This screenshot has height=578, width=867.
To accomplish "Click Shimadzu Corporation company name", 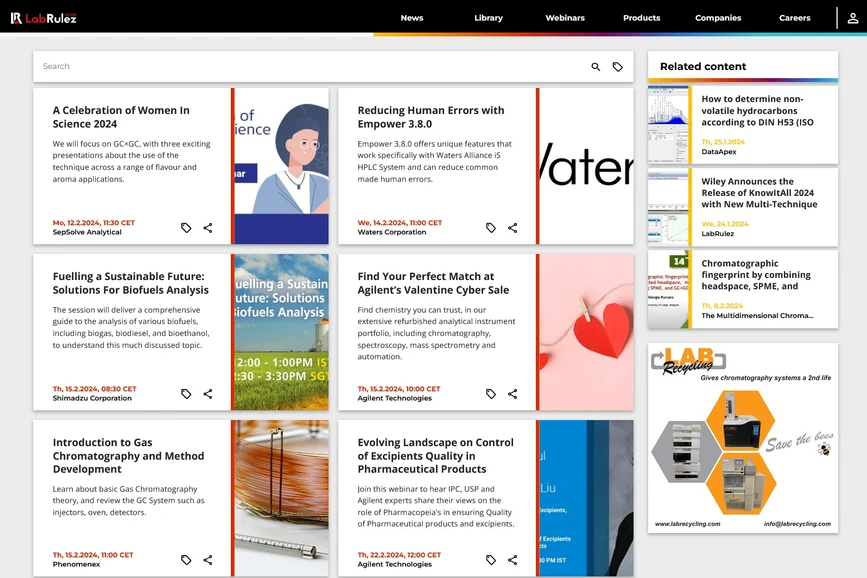I will [x=92, y=398].
